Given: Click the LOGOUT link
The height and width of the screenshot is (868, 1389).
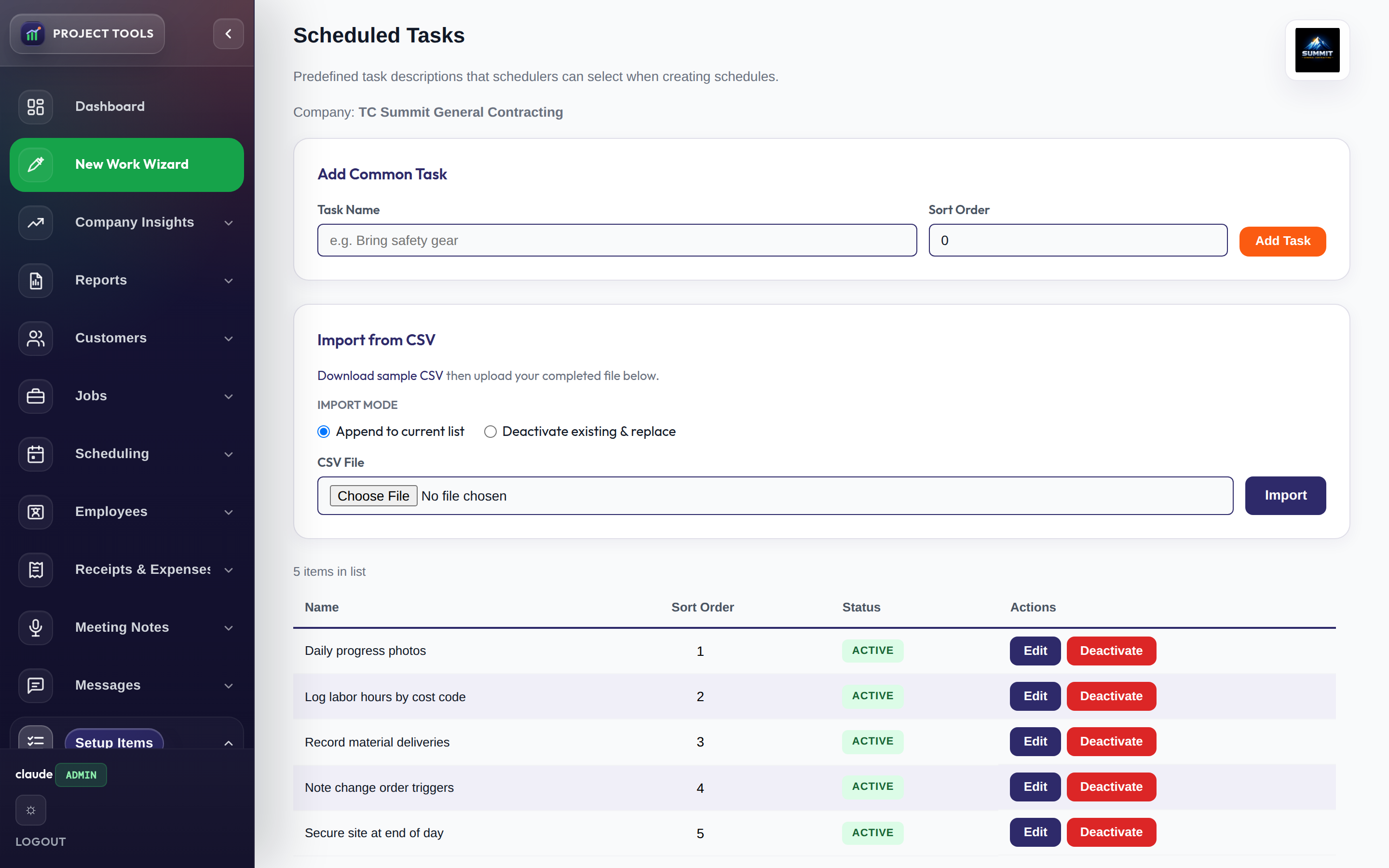Looking at the screenshot, I should (41, 841).
